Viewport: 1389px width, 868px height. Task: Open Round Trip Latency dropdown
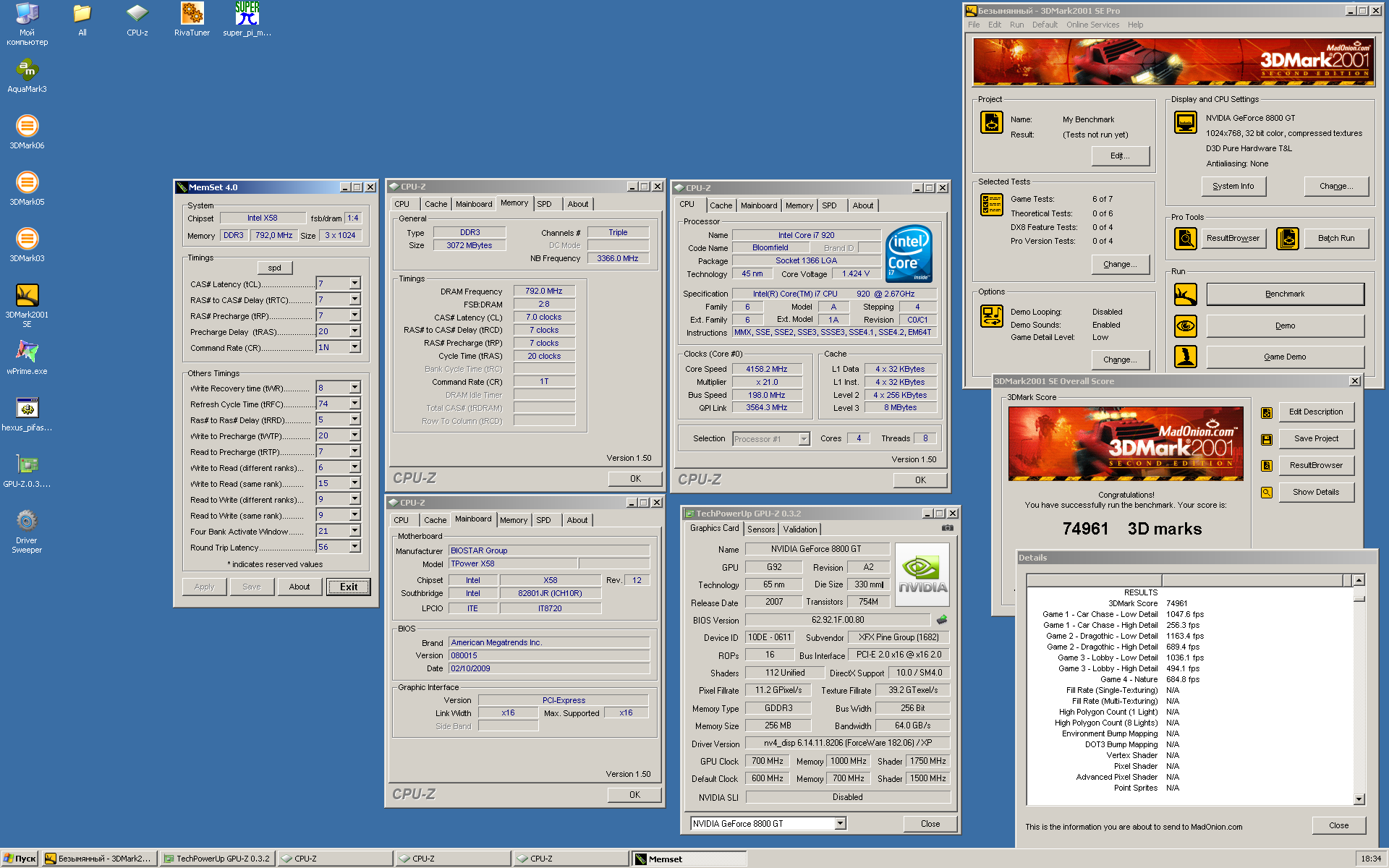(354, 547)
